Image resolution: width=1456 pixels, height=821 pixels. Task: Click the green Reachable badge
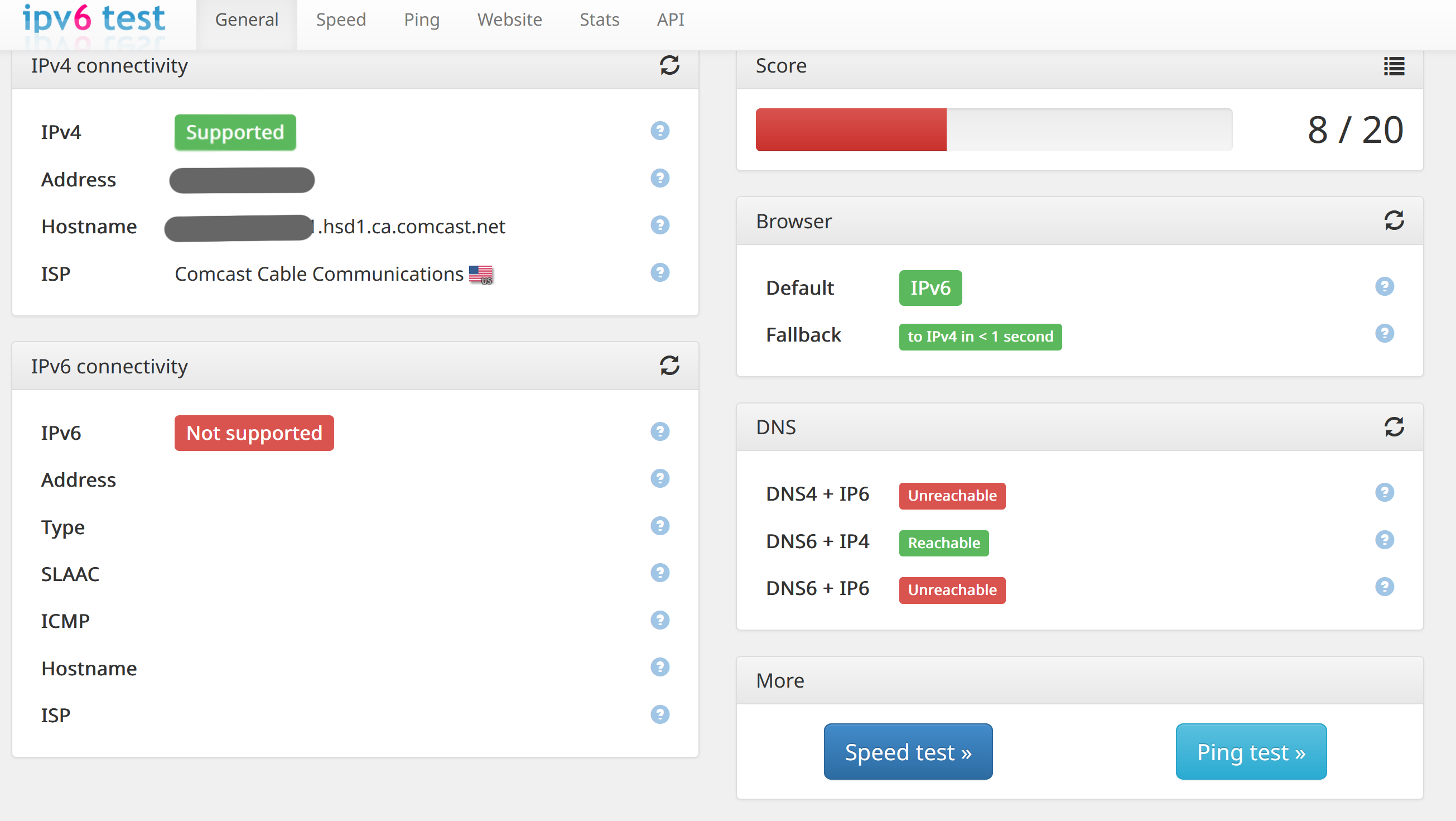point(944,544)
